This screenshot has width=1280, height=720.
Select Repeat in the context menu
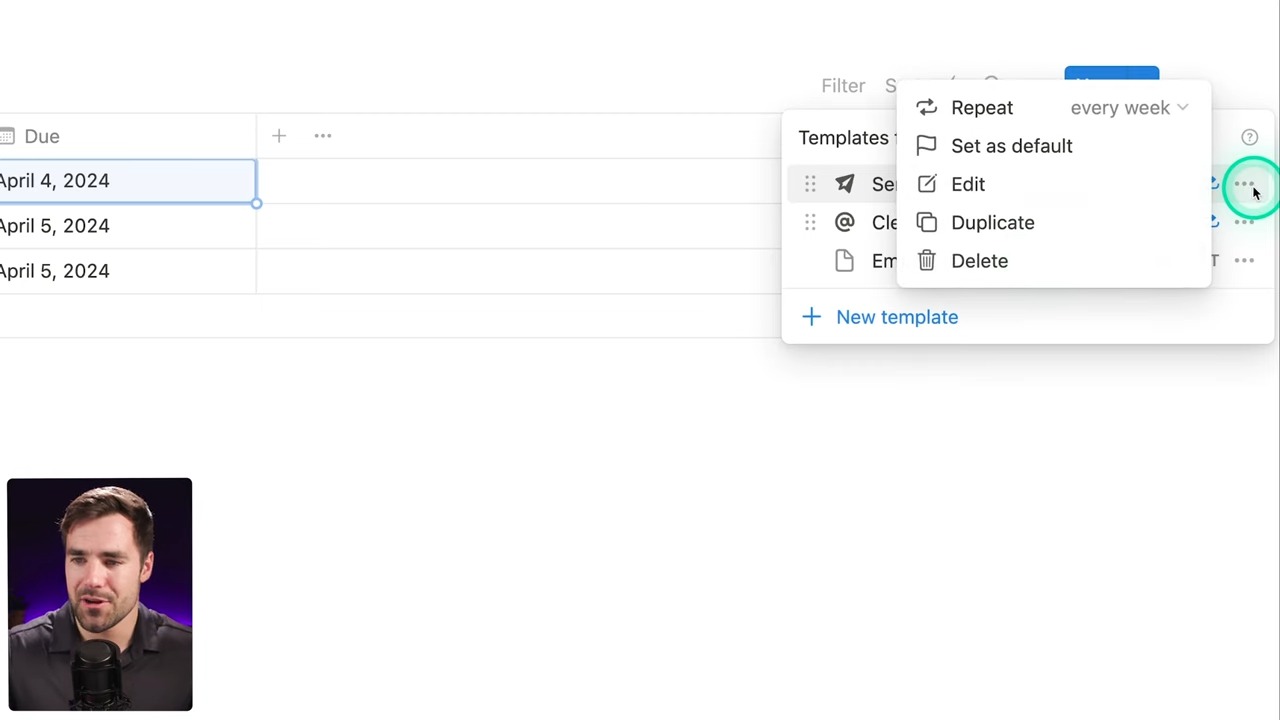click(981, 108)
